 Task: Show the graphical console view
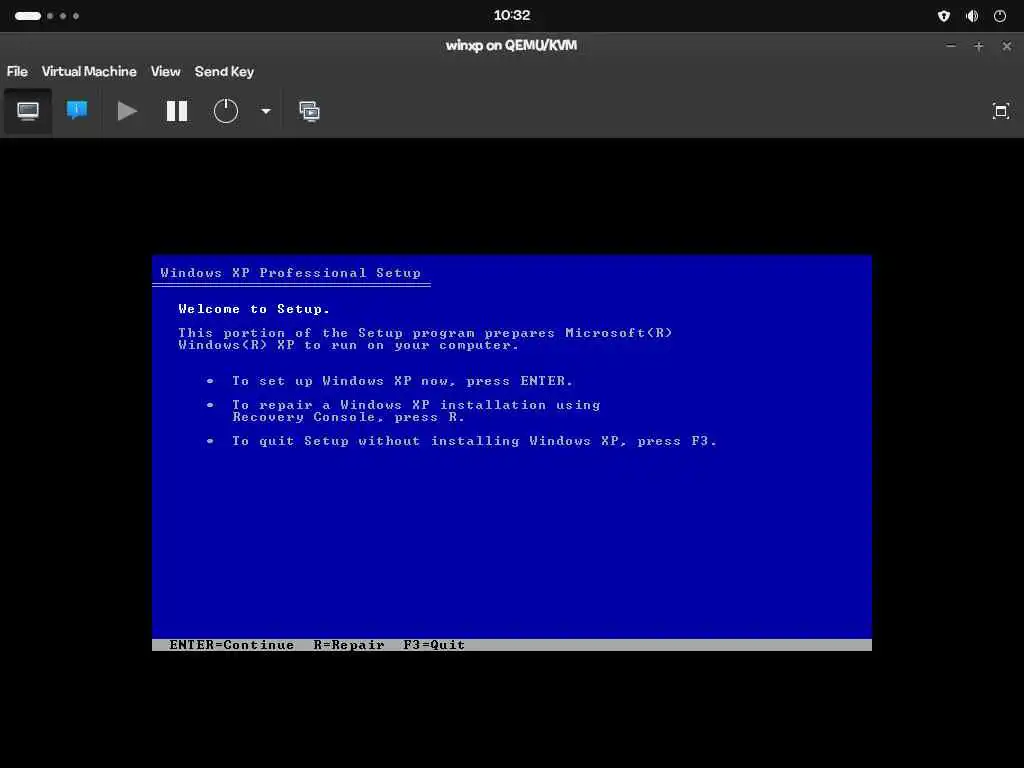coord(27,111)
